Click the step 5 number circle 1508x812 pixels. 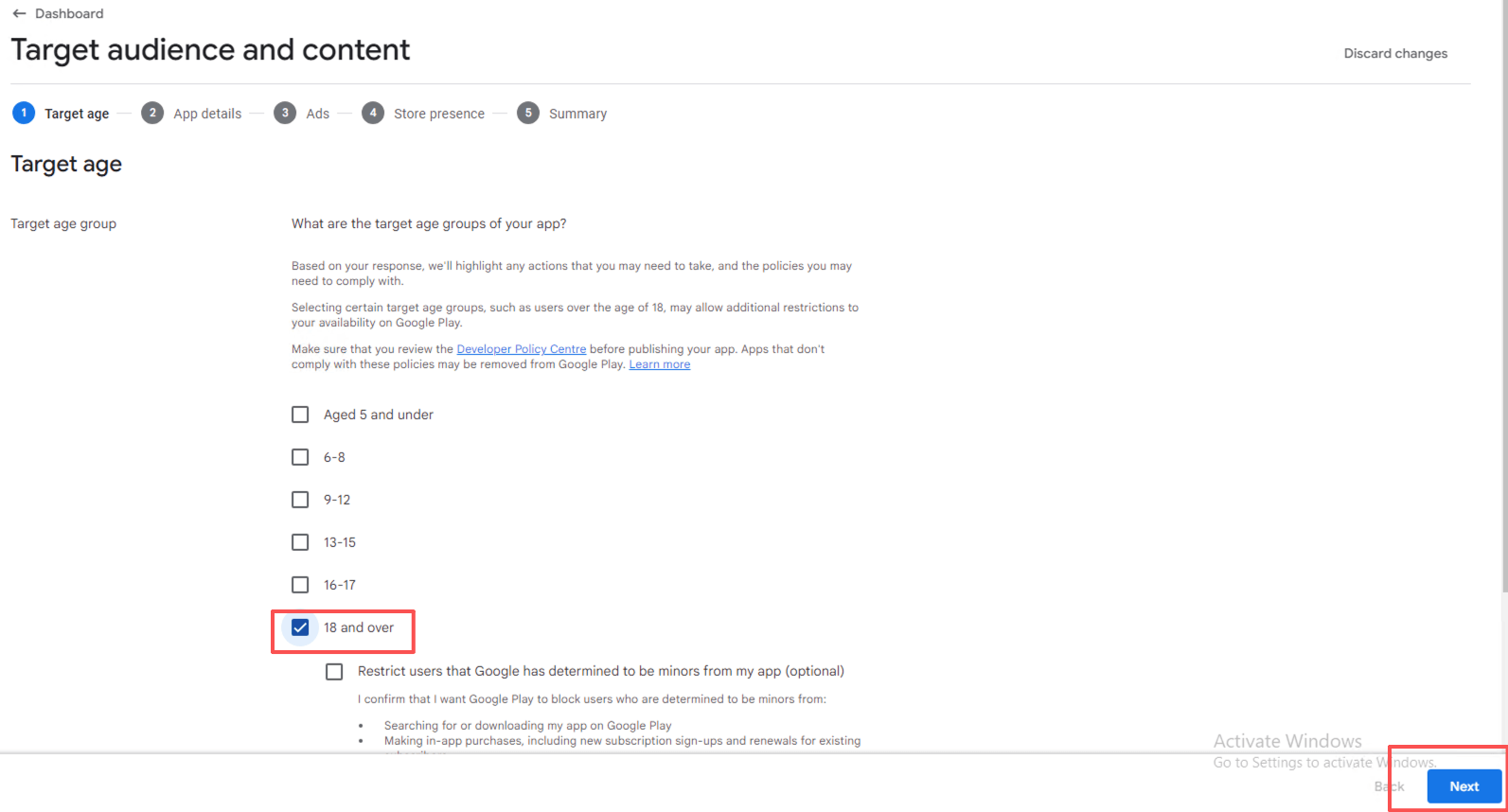[528, 113]
